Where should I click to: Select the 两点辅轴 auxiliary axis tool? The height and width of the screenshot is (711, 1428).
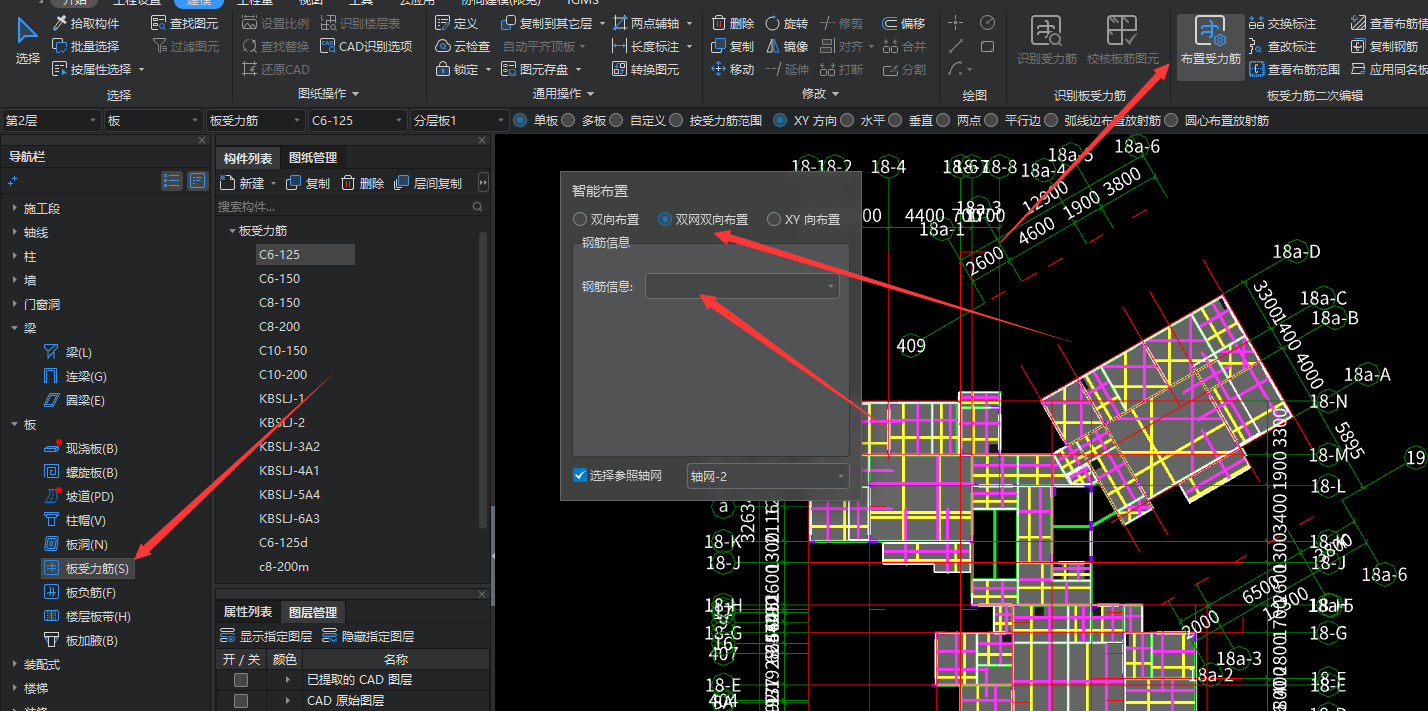coord(646,23)
